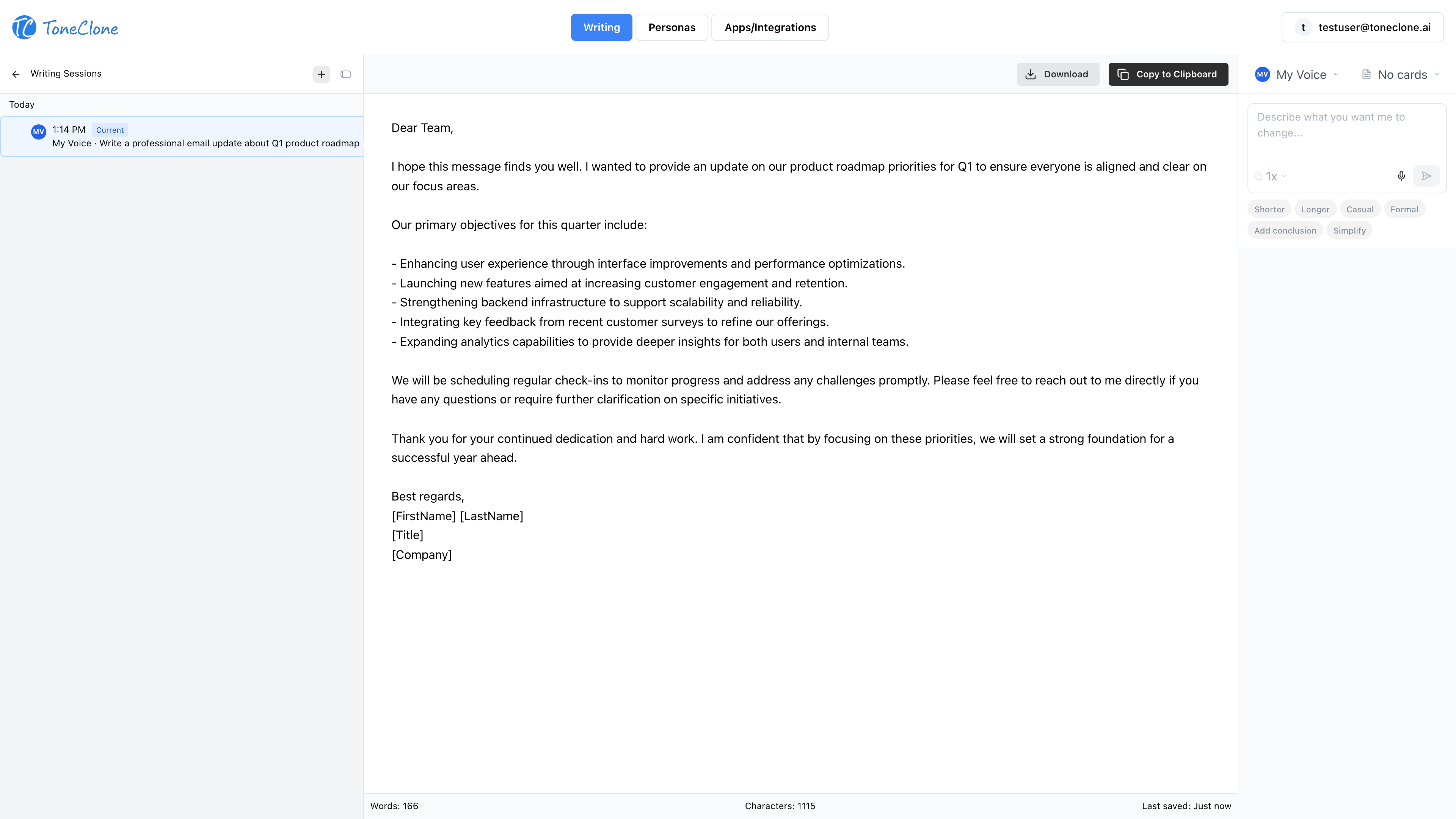1456x819 pixels.
Task: Open the Apps/Integrations tab
Action: (770, 28)
